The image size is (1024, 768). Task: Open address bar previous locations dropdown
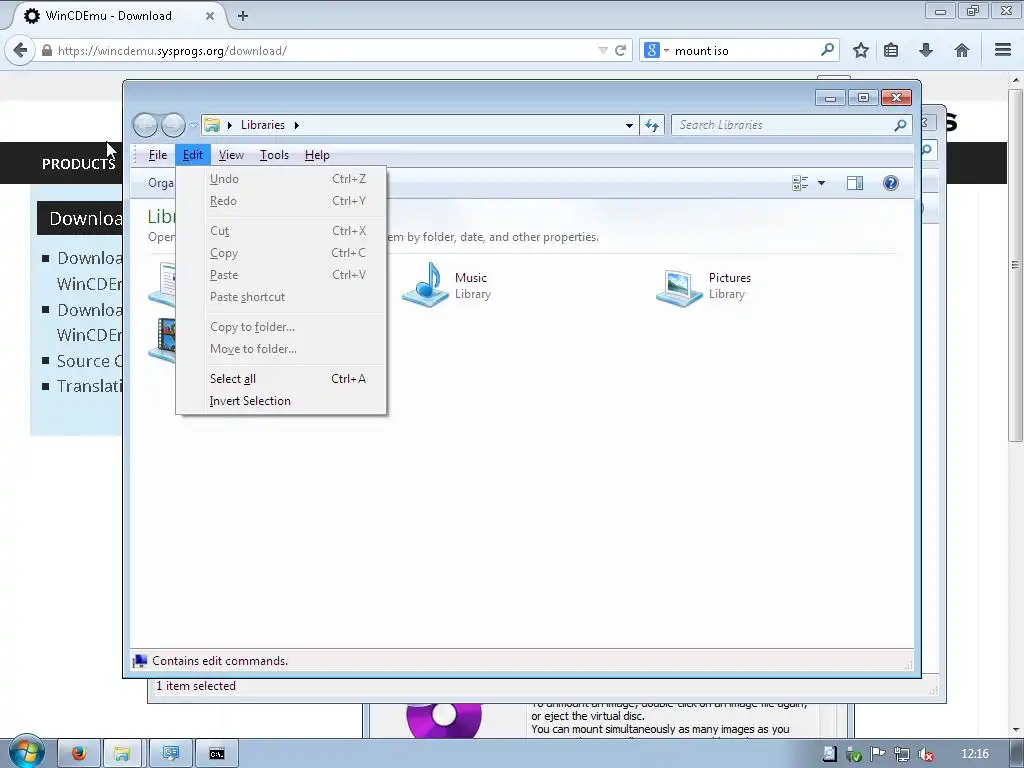629,125
